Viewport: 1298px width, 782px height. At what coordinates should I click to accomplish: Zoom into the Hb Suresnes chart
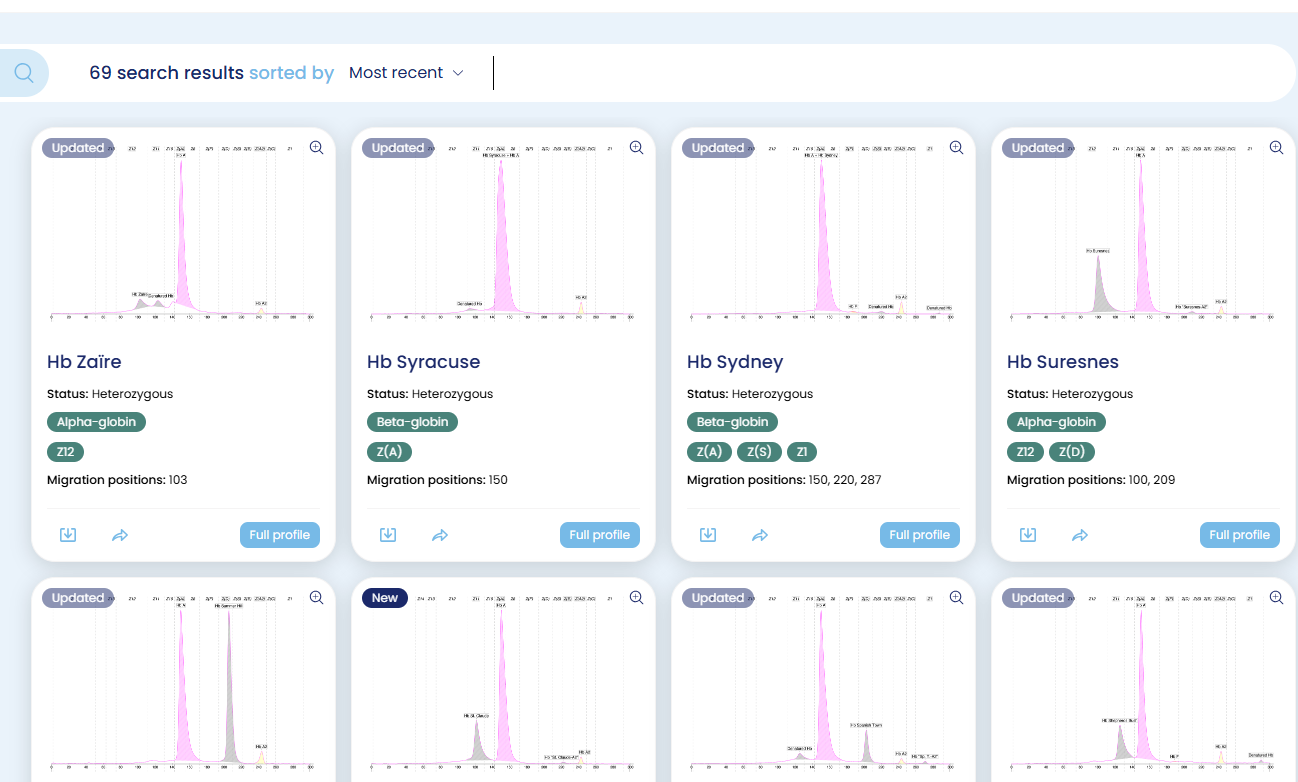[x=1276, y=147]
